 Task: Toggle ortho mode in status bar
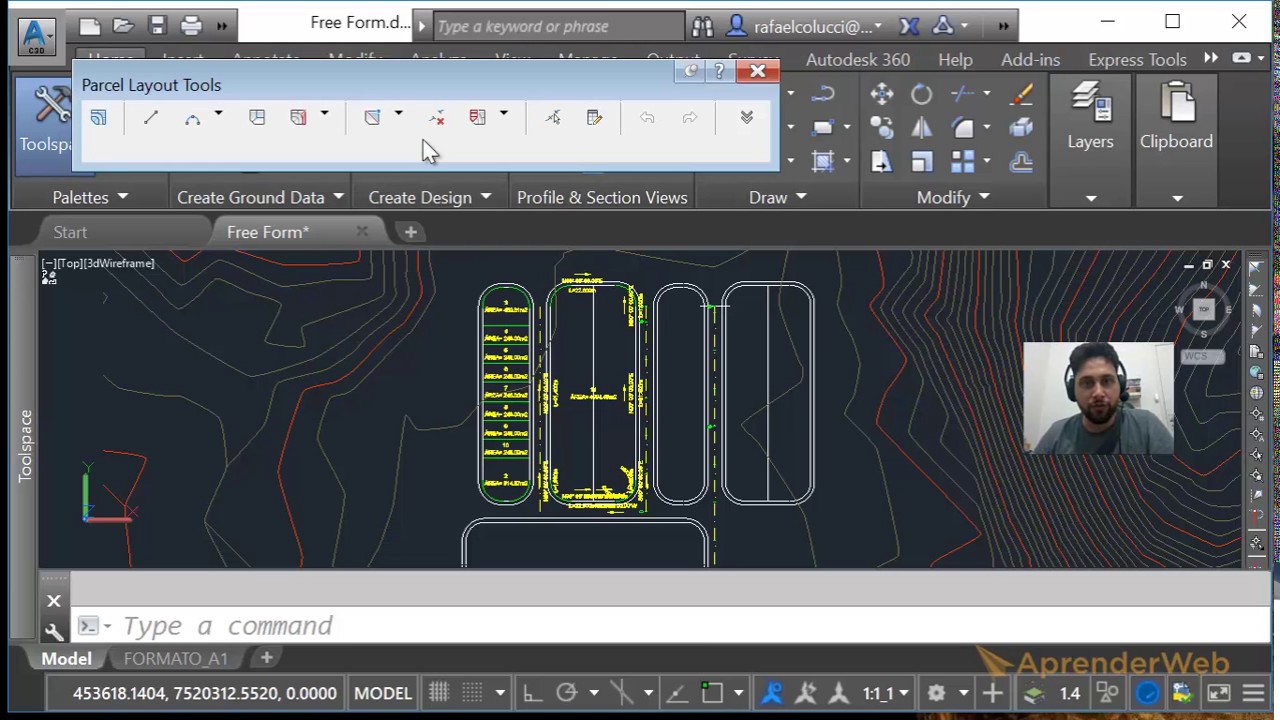coord(532,693)
